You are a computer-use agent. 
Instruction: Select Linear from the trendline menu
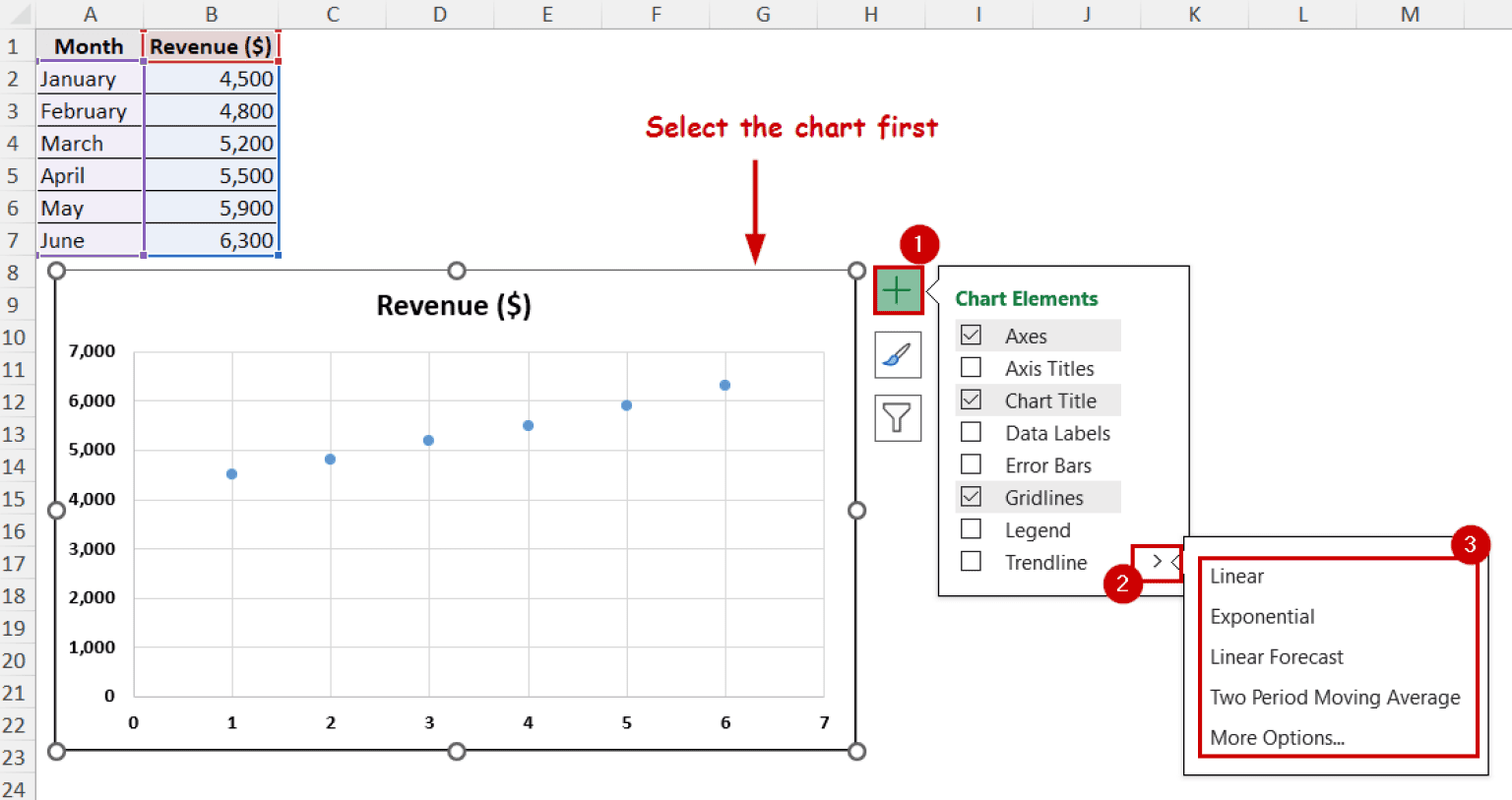[x=1236, y=576]
